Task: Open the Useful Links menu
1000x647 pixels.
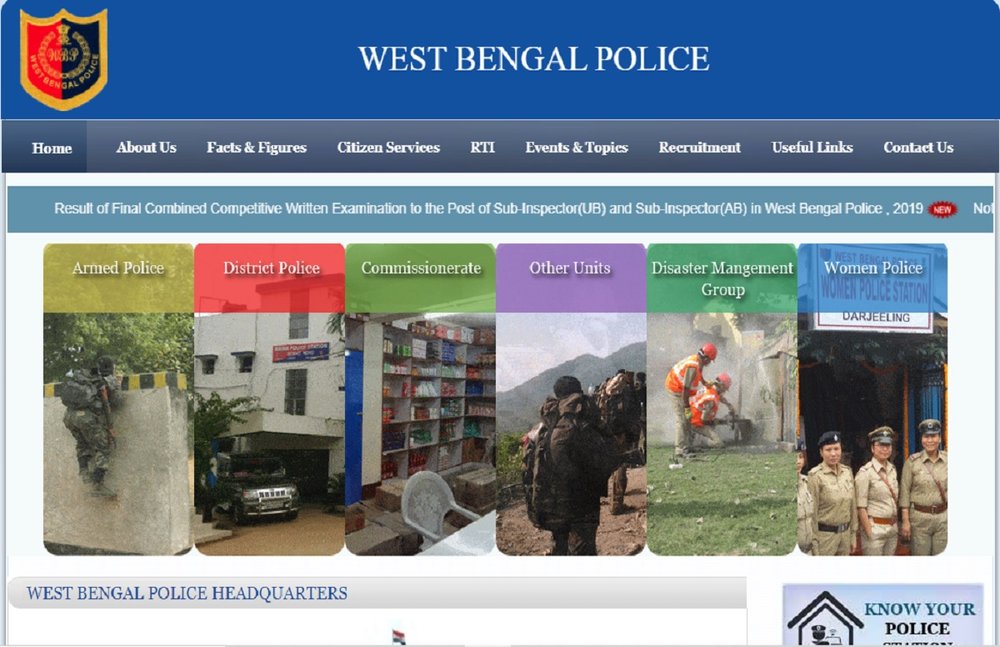Action: (812, 147)
